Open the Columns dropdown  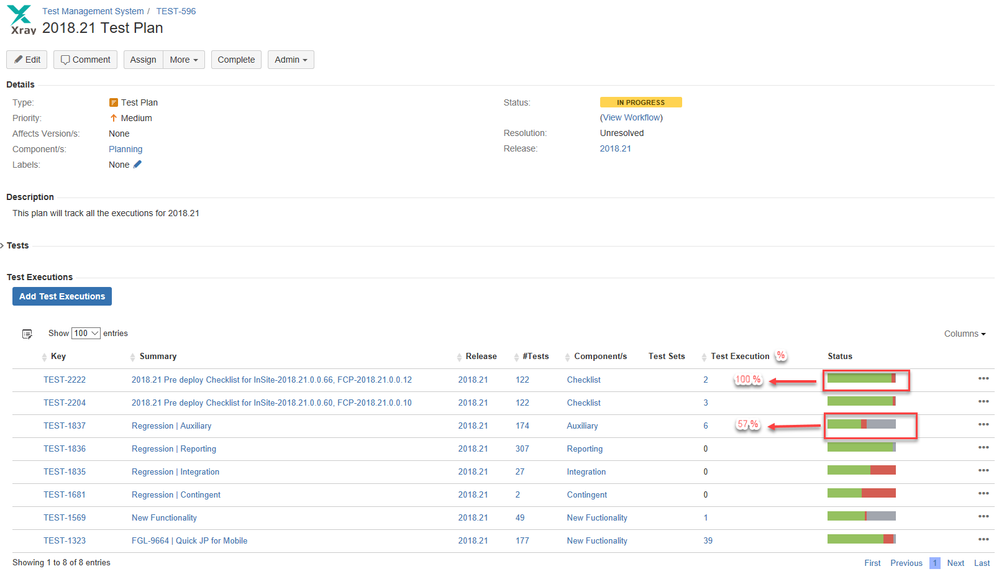coord(964,334)
